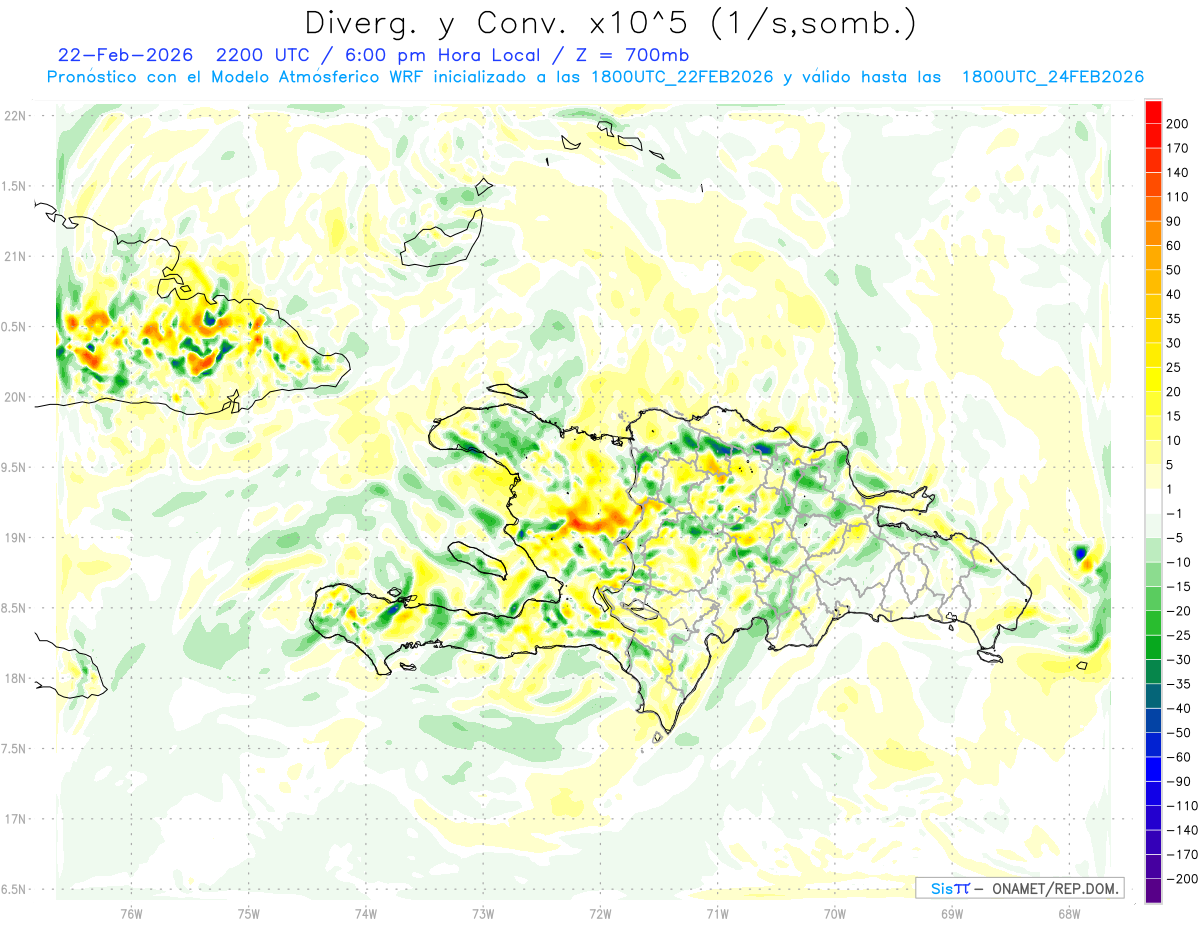1200x927 pixels.
Task: Click the -200 legend value
Action: 1183,879
